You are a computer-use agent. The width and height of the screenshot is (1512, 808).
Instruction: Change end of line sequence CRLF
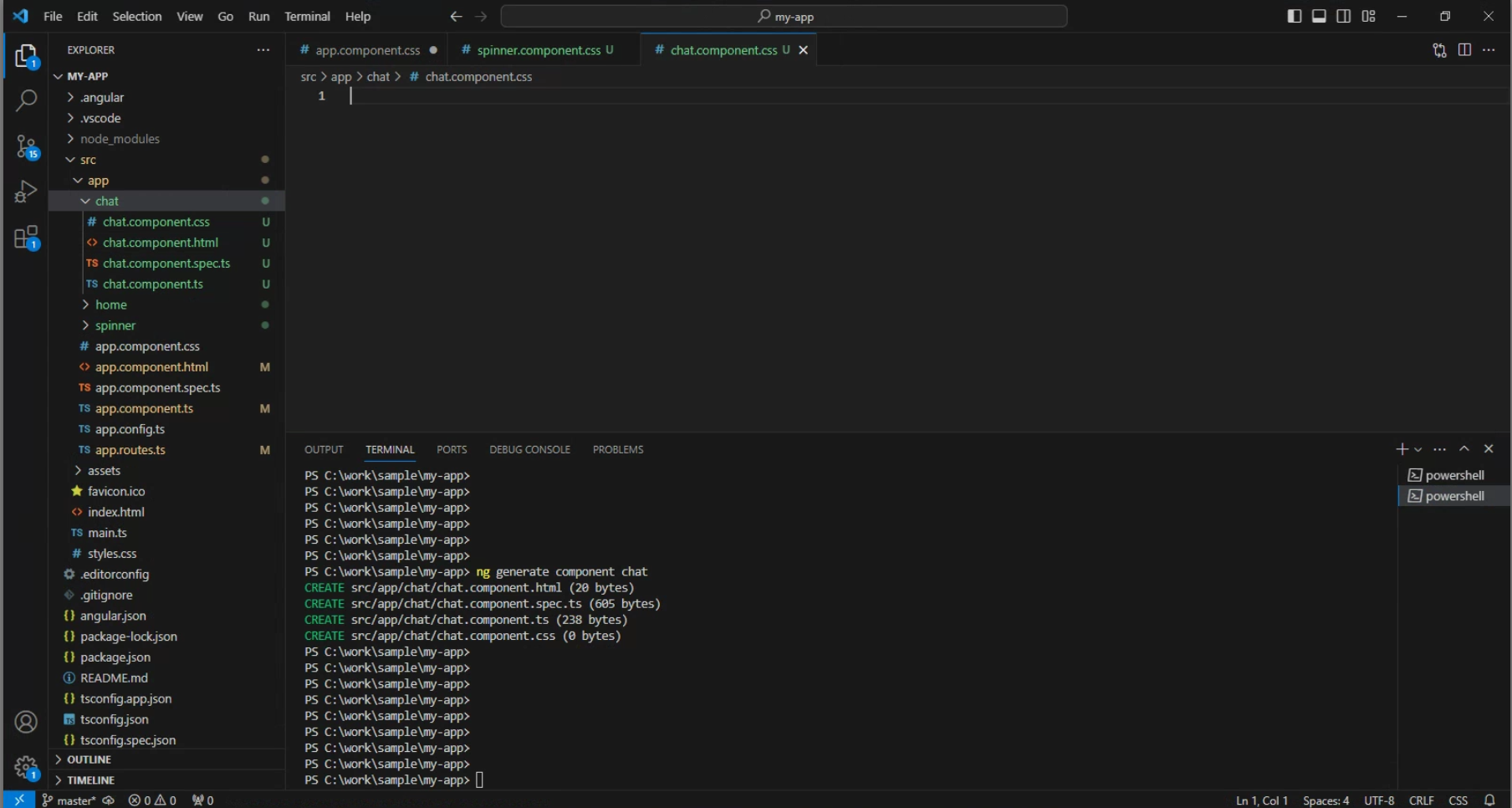tap(1421, 800)
